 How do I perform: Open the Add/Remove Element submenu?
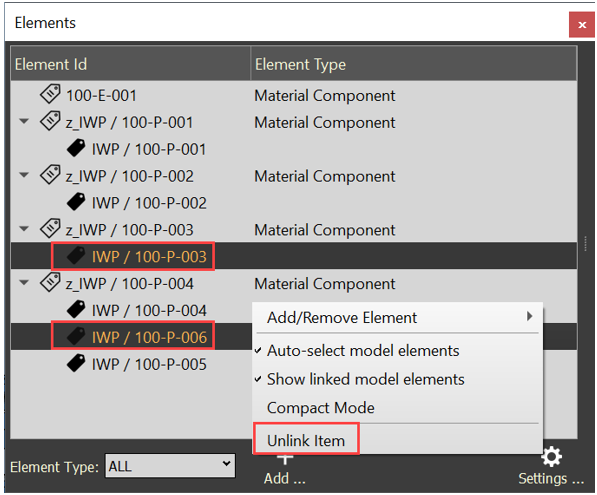pos(397,317)
